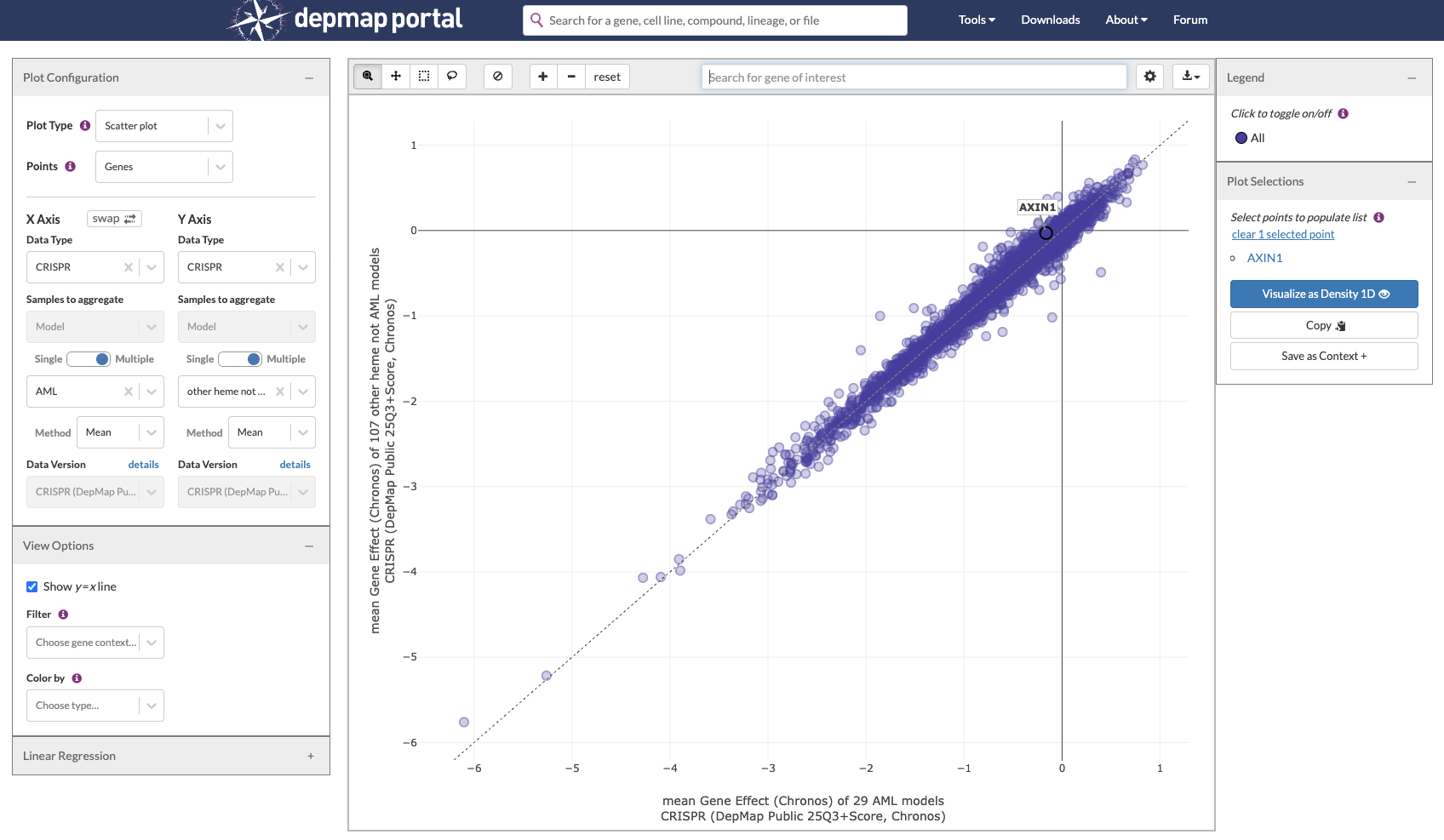Activate the pan tool in plot toolbar
This screenshot has height=840, width=1444.
click(x=396, y=77)
